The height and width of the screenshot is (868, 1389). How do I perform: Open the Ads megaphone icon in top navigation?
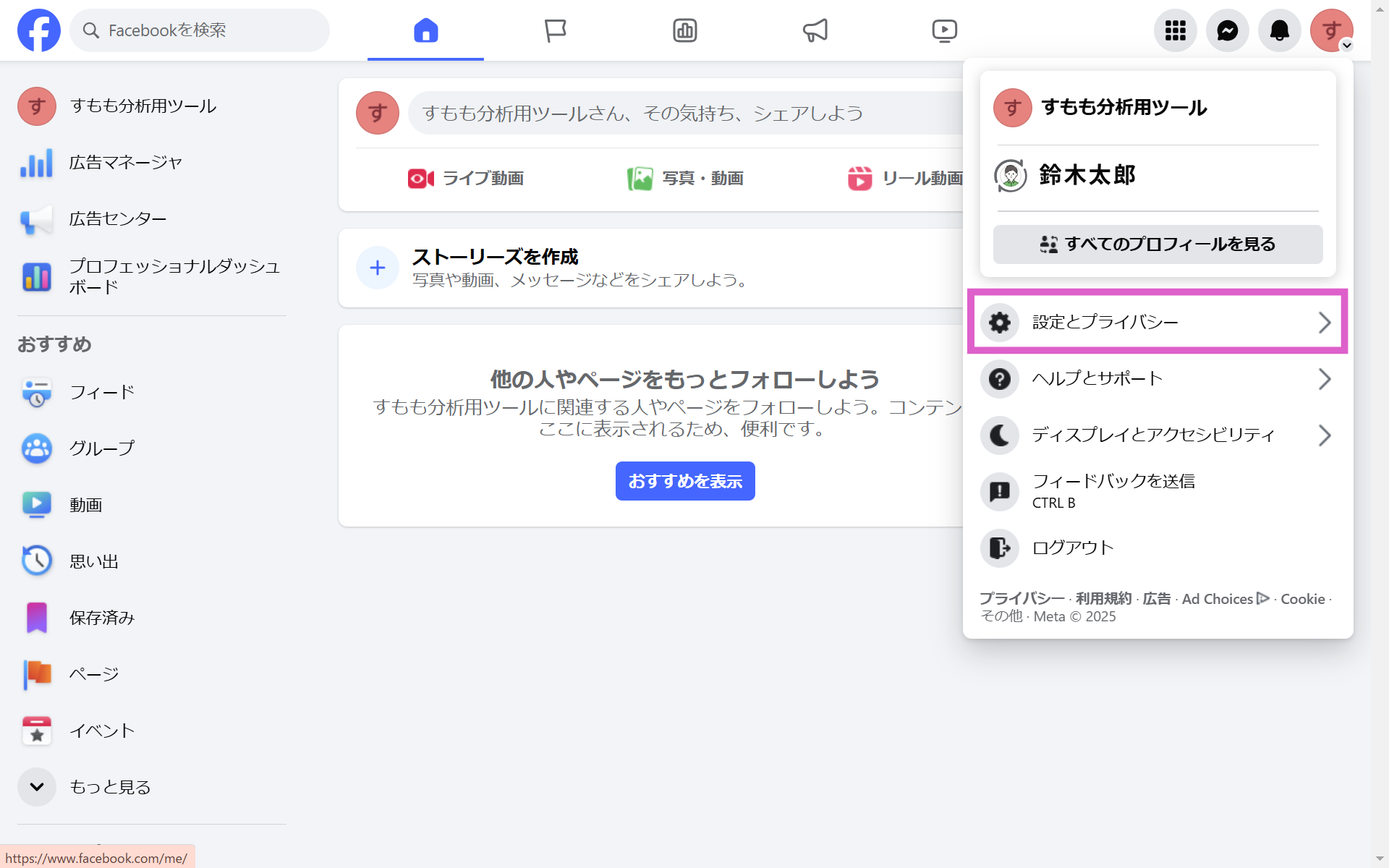tap(815, 30)
